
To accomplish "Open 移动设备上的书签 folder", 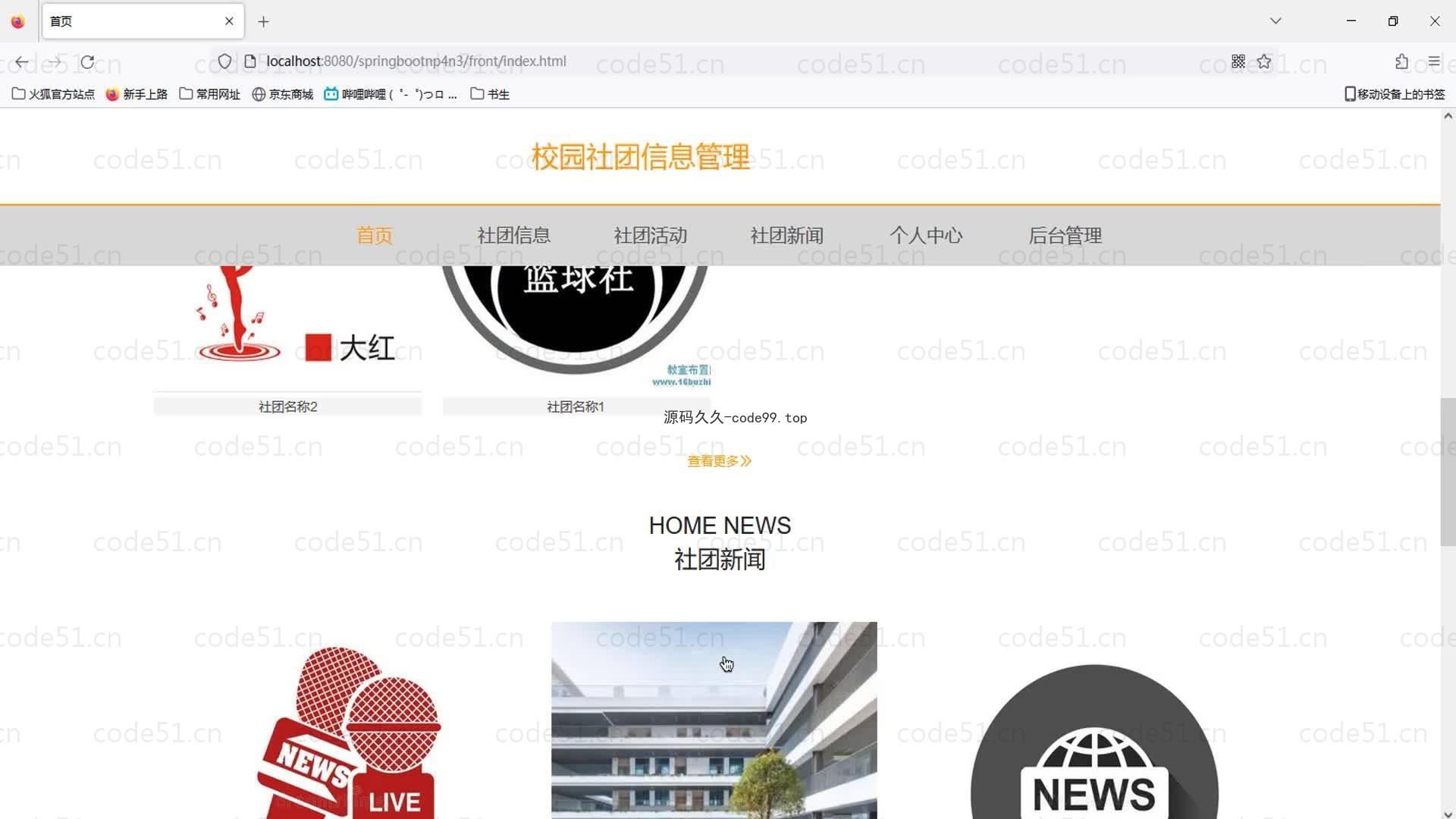I will tap(1394, 94).
